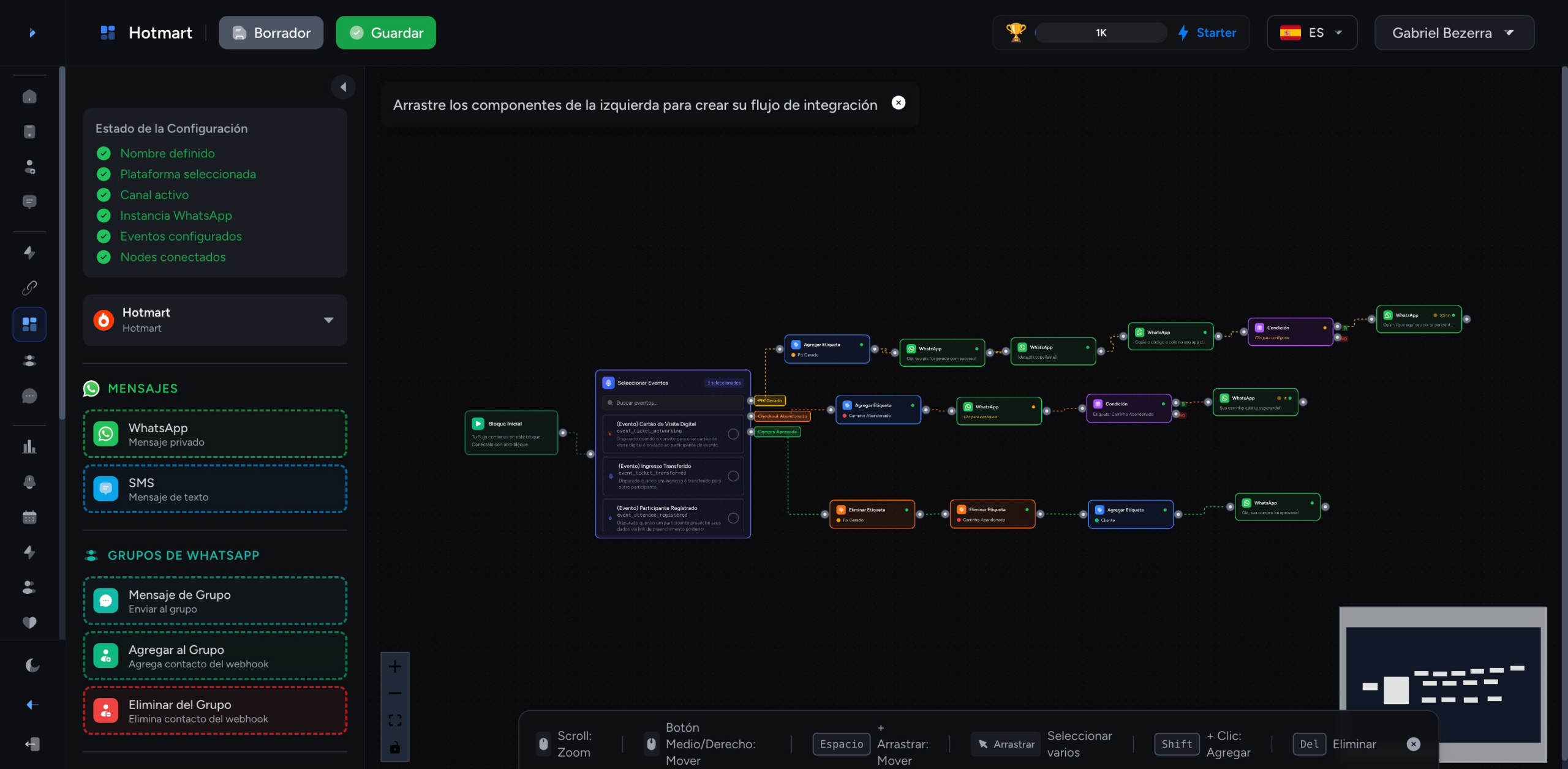The width and height of the screenshot is (1568, 769).
Task: Select the Bloque Inicial node
Action: [511, 433]
